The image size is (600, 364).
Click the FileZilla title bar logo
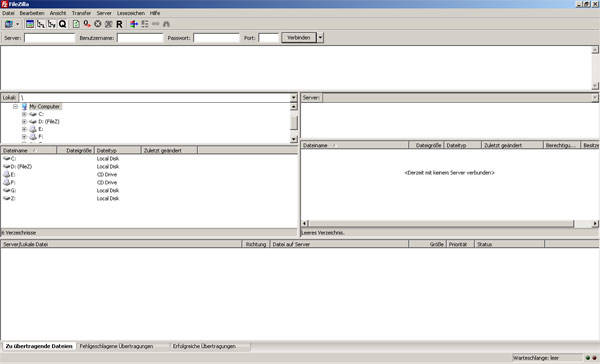coord(4,4)
